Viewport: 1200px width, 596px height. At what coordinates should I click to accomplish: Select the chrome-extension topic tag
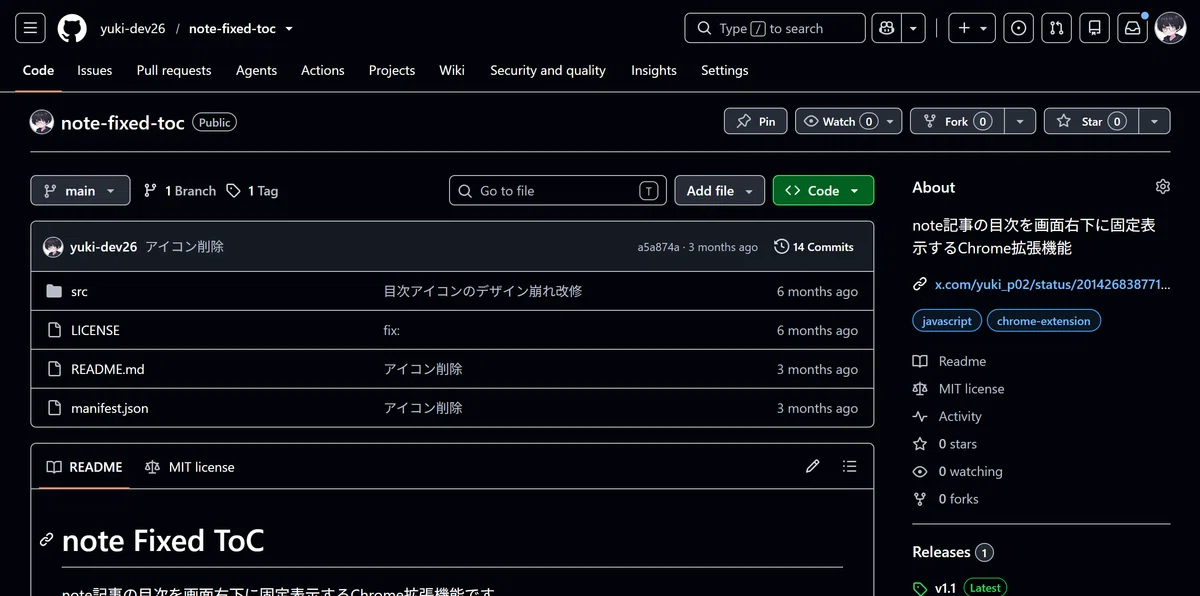(x=1044, y=321)
